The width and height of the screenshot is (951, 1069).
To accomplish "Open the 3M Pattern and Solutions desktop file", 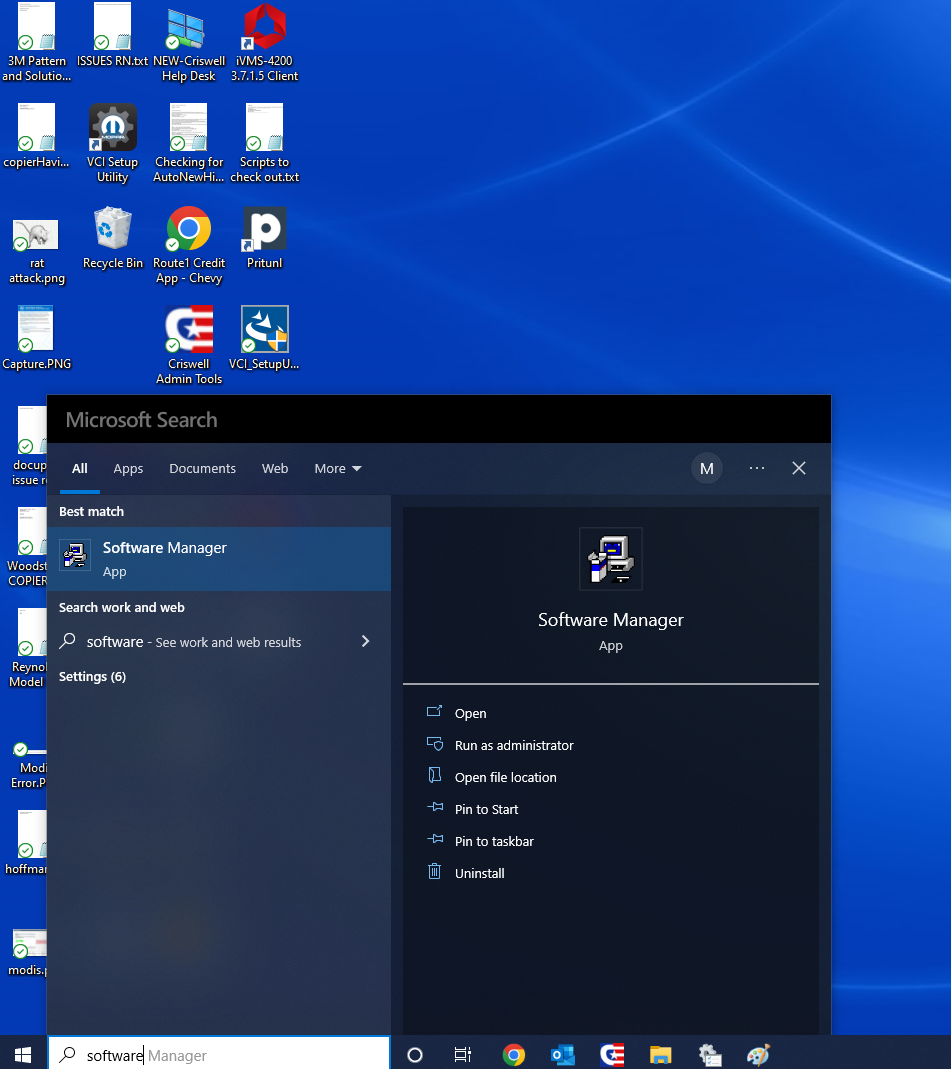I will coord(36,41).
